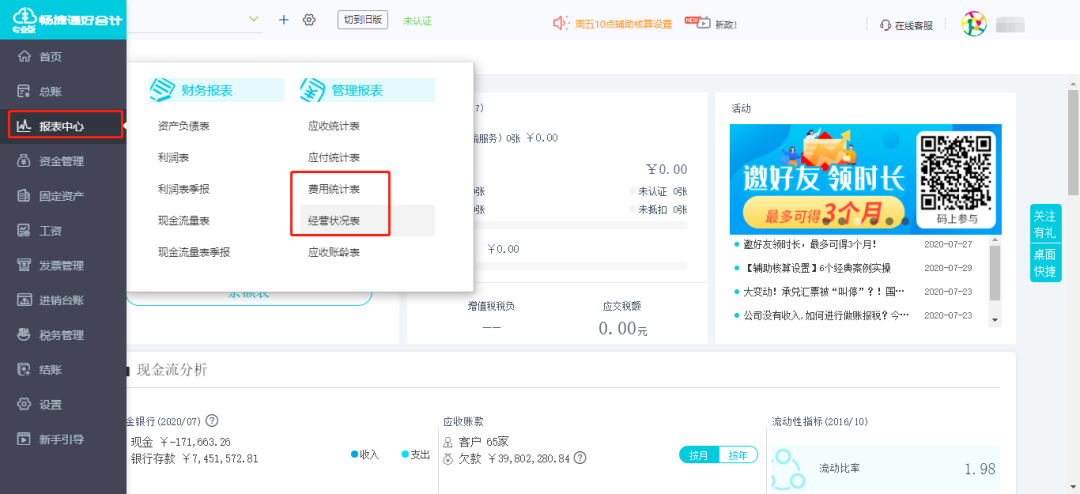
Task: Click the activity list scroll down arrow
Action: point(995,320)
